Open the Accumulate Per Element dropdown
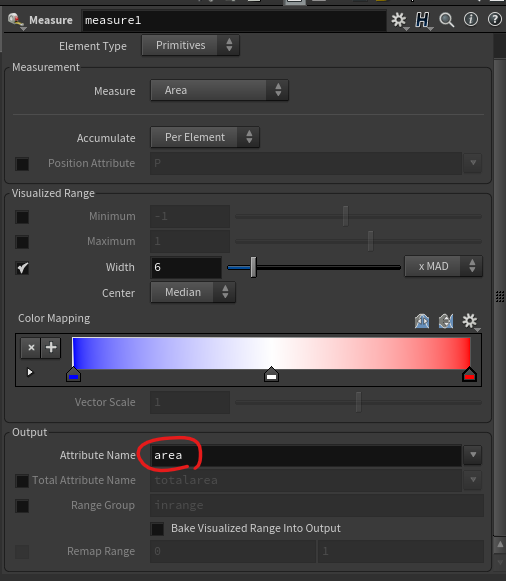Screen dimensions: 506x581 [x=205, y=137]
